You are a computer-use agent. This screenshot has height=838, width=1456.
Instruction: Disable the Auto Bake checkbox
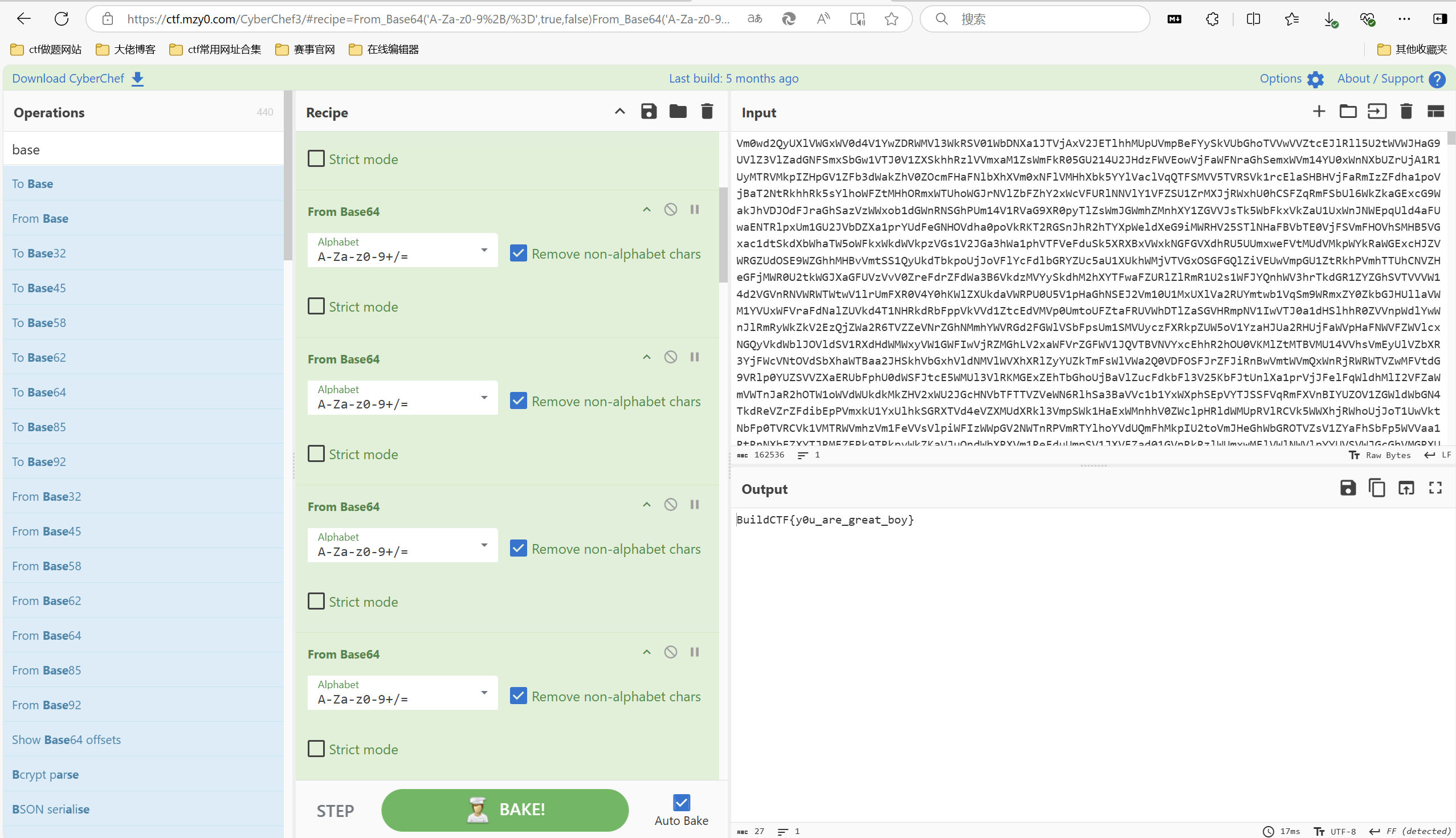pyautogui.click(x=681, y=802)
